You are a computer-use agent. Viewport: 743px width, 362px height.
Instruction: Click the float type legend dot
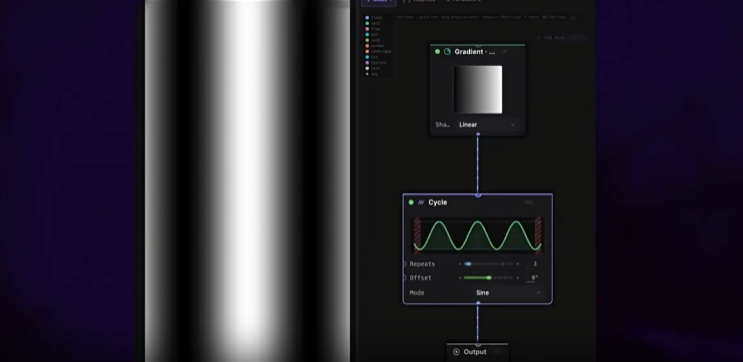[367, 18]
